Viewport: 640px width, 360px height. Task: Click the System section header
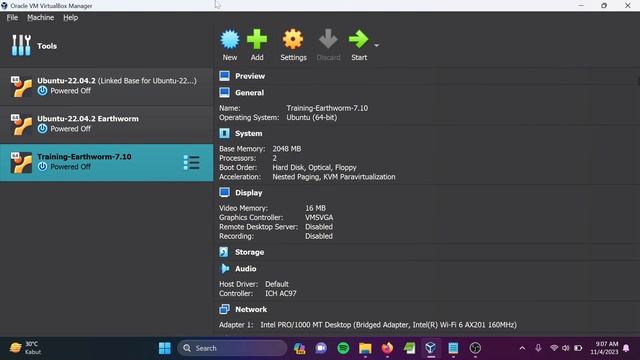[x=249, y=133]
